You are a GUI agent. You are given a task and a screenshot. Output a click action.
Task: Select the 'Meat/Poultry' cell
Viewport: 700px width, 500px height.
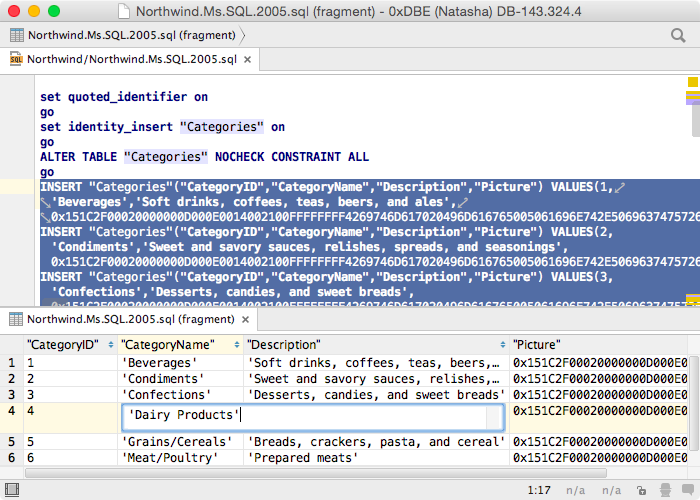tap(180, 458)
